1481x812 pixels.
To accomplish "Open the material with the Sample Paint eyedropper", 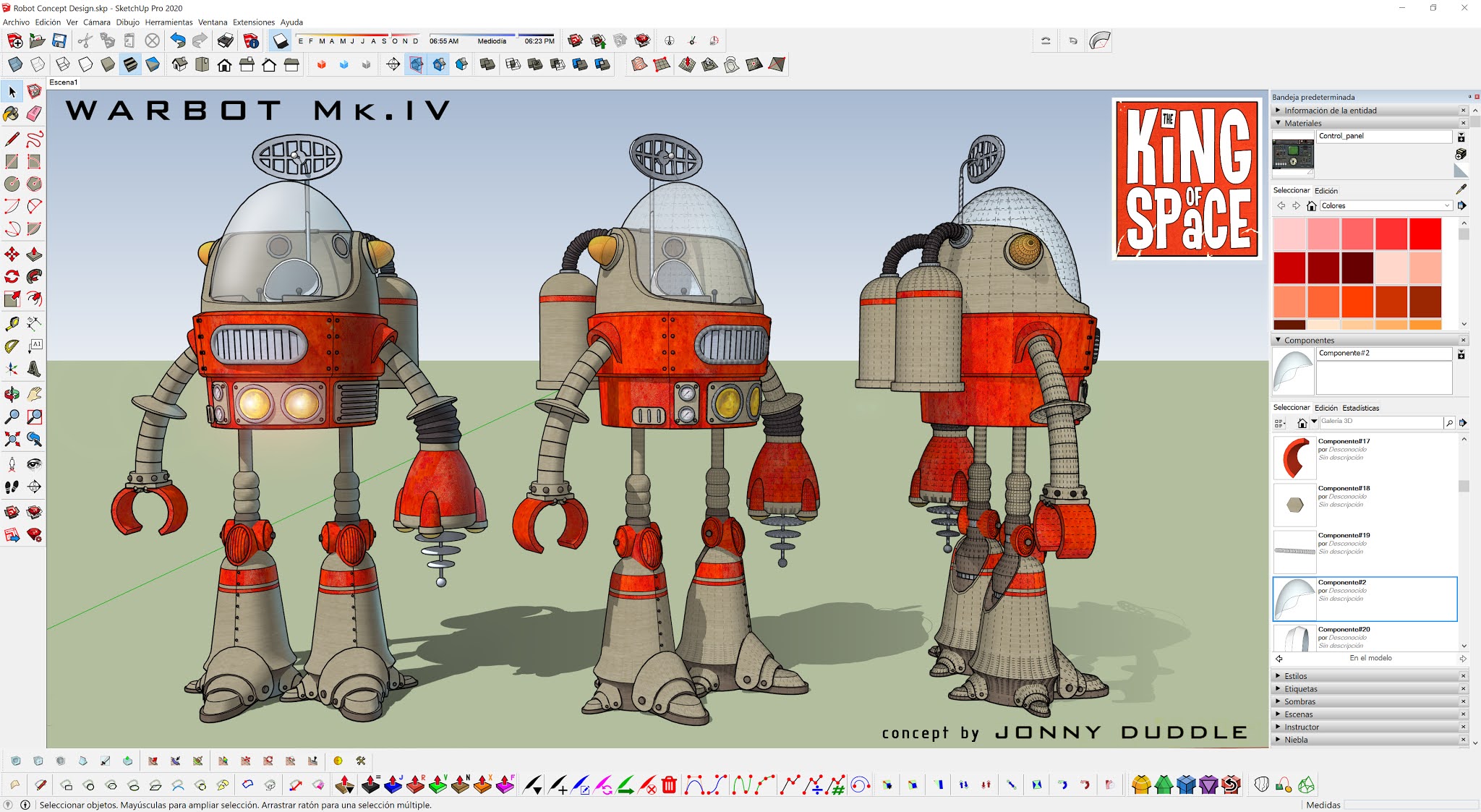I will point(1463,189).
